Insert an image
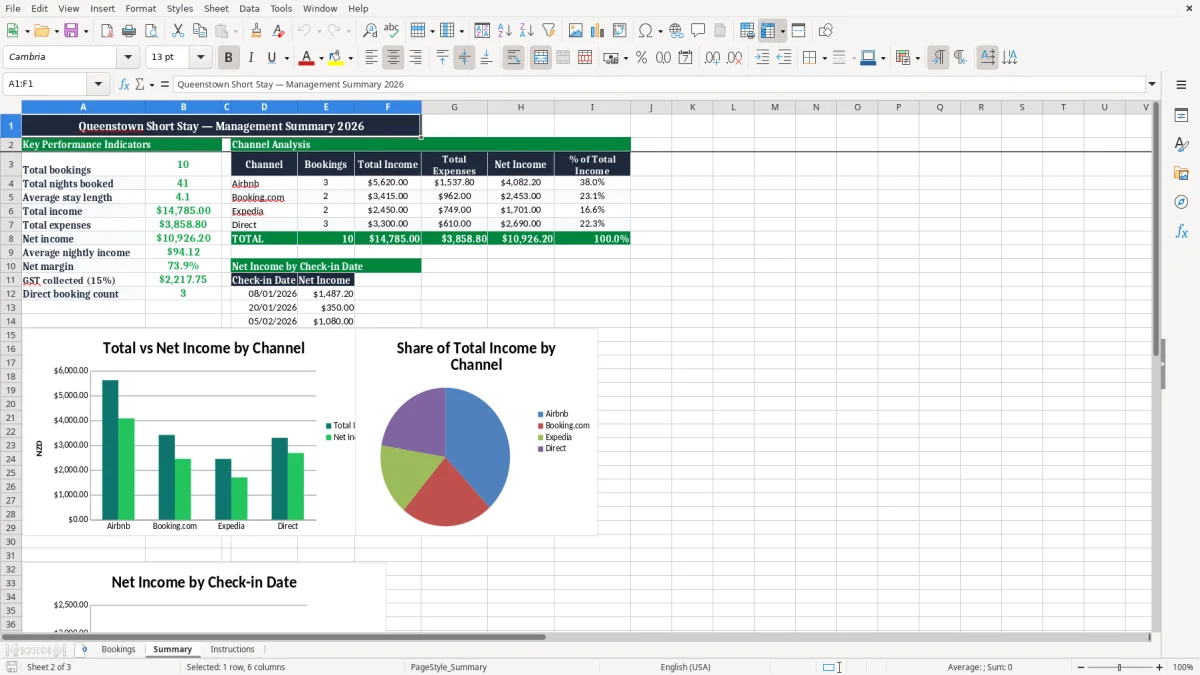 [576, 31]
